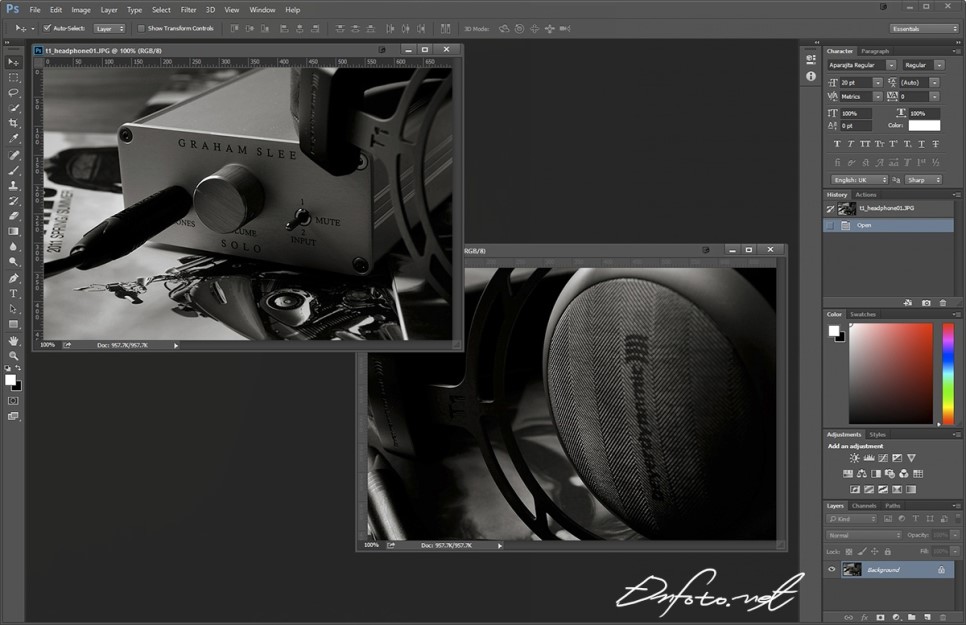Pick a color in the red color field
This screenshot has width=966, height=625.
click(x=891, y=374)
